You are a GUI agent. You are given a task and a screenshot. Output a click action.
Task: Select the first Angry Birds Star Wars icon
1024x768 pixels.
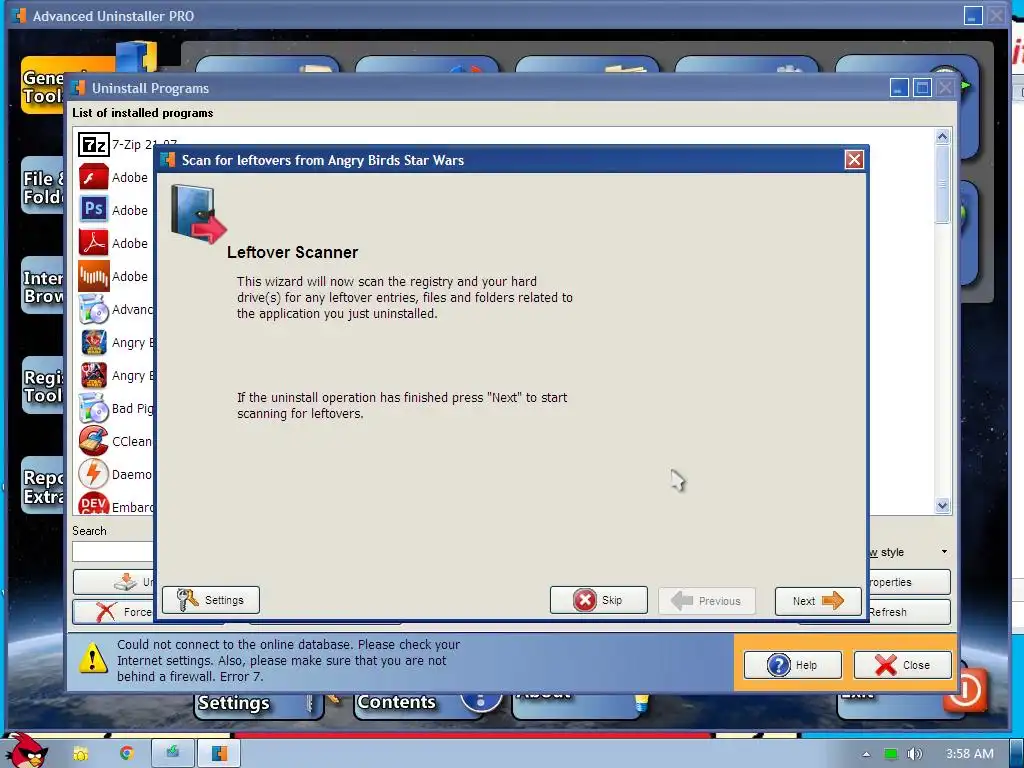[x=93, y=342]
